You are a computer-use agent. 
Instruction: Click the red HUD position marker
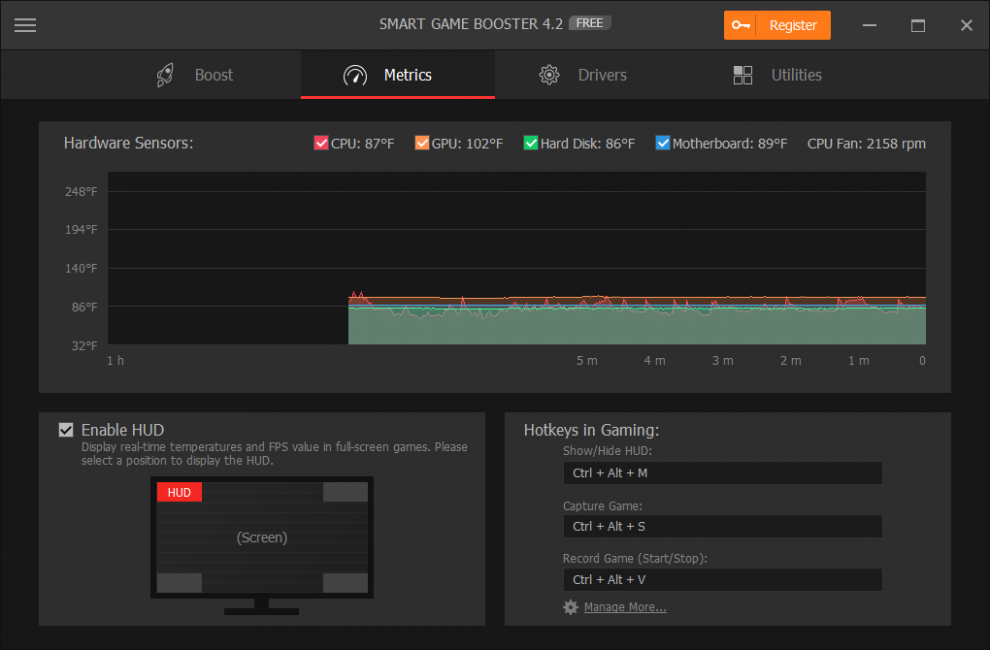pyautogui.click(x=179, y=491)
